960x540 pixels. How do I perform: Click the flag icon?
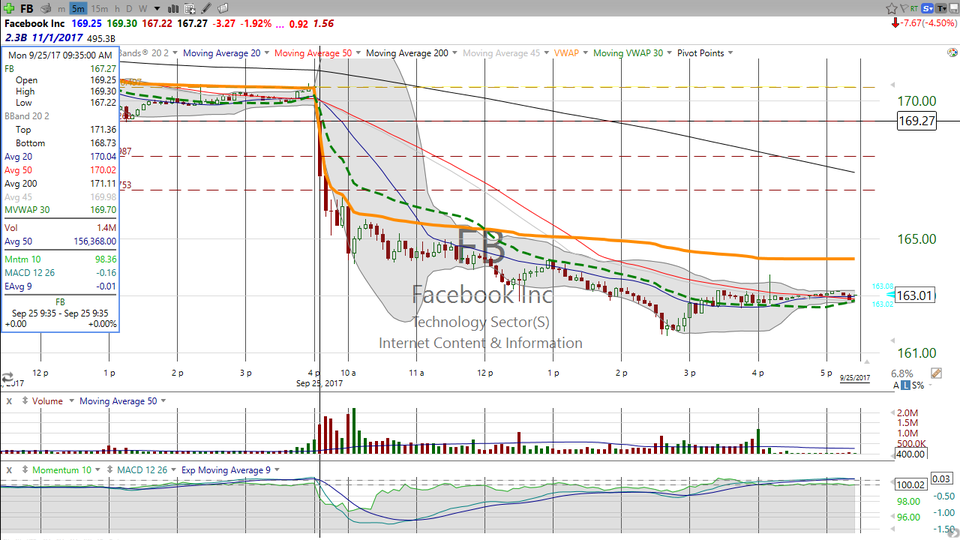tap(904, 8)
